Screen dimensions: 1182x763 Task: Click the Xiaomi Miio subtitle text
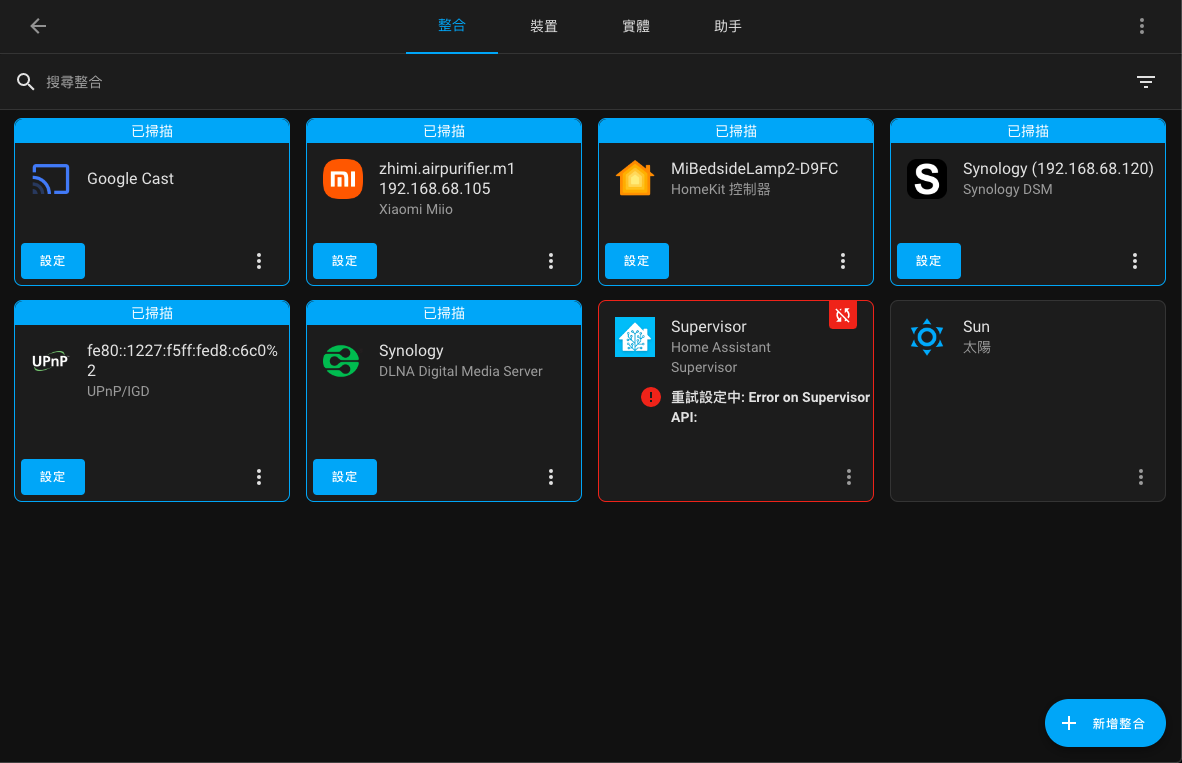point(415,210)
